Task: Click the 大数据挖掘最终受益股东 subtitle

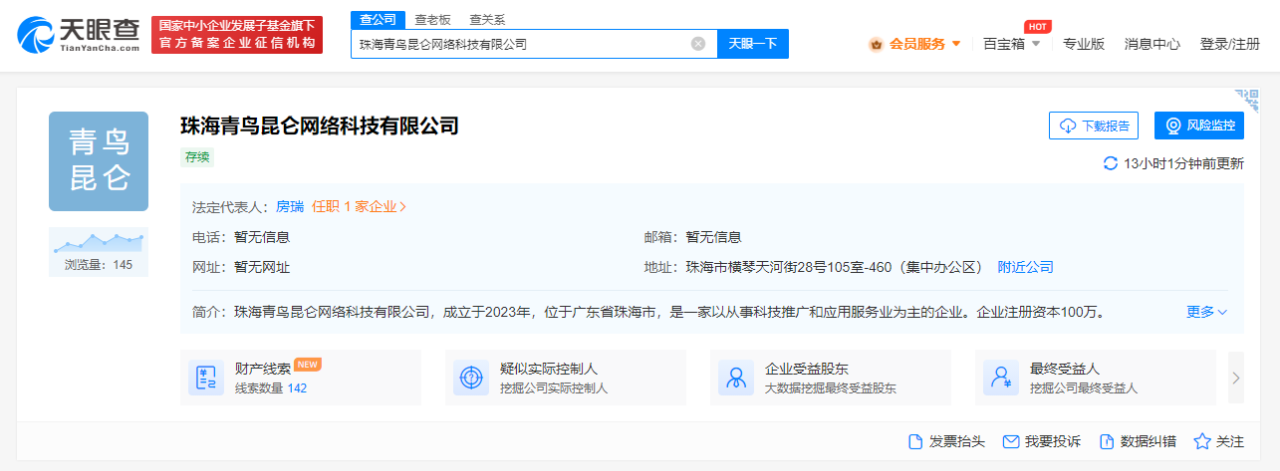Action: coord(830,388)
